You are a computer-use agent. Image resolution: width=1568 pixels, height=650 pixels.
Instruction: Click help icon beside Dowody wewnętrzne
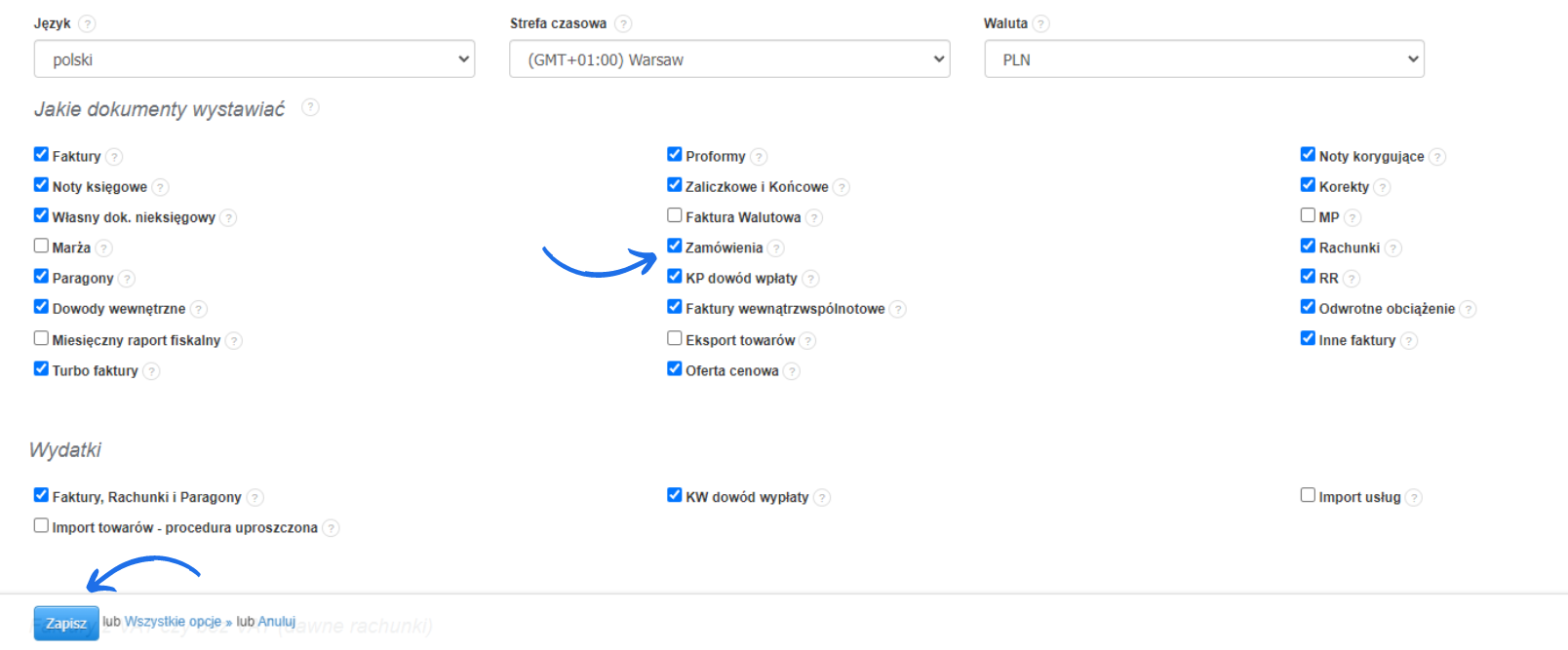(x=199, y=309)
